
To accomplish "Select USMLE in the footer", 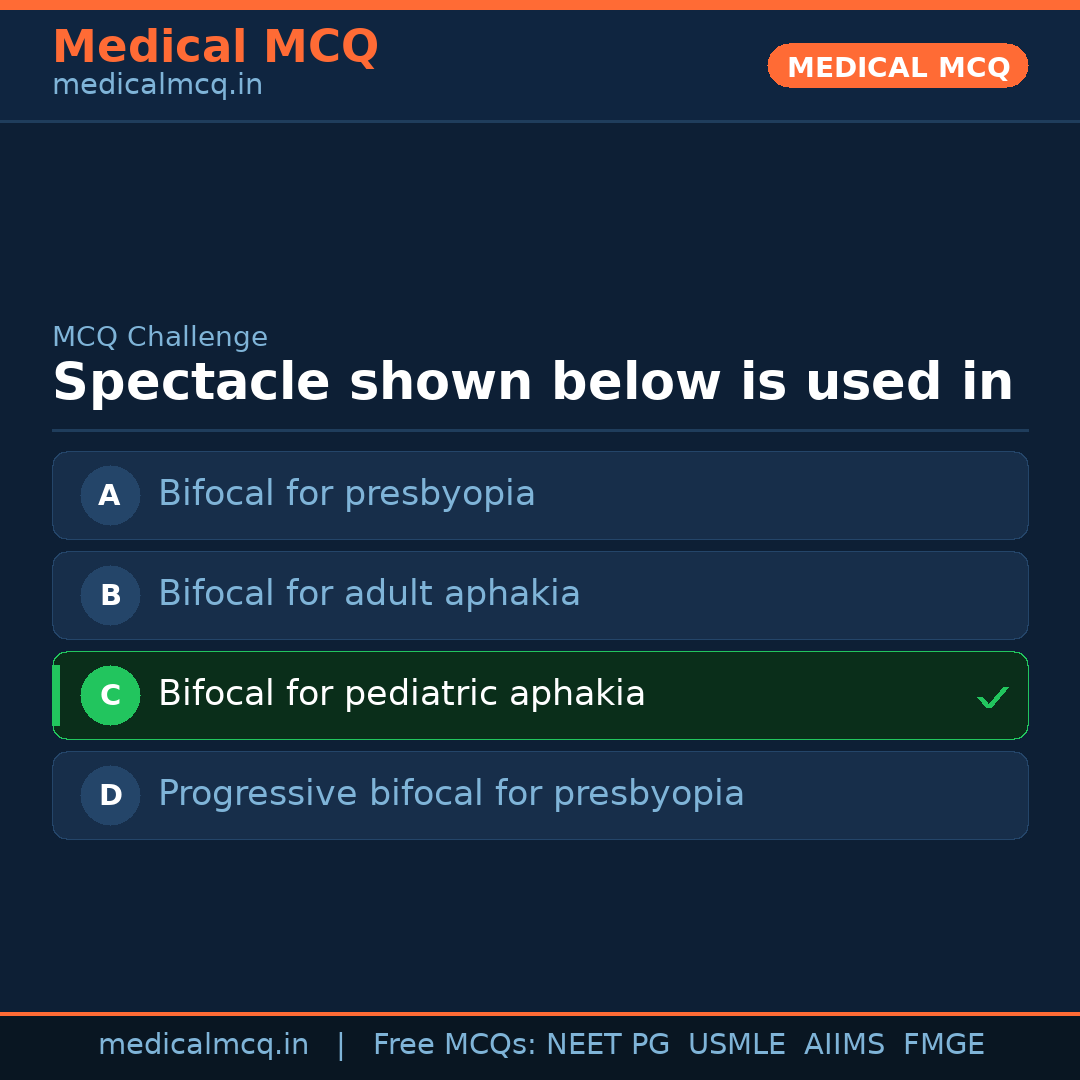I will (736, 1045).
